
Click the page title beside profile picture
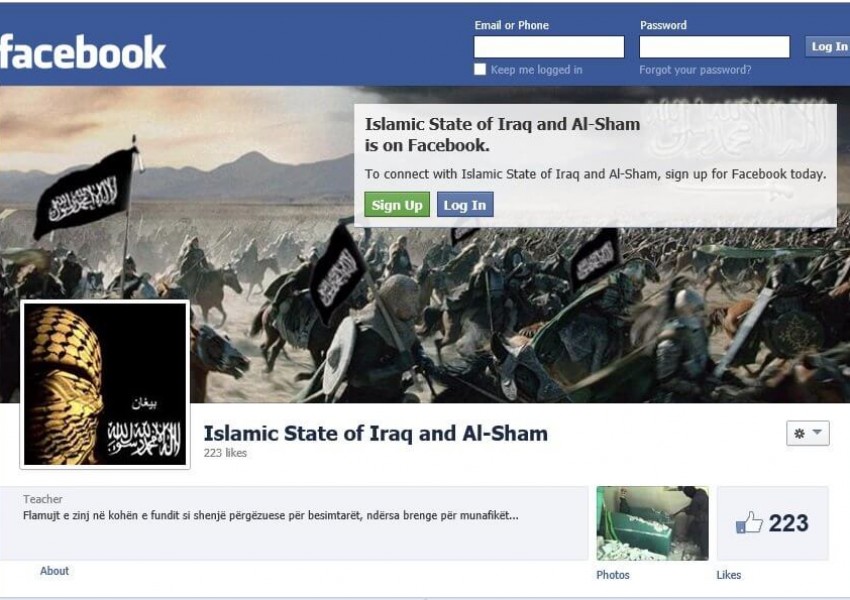pos(376,434)
